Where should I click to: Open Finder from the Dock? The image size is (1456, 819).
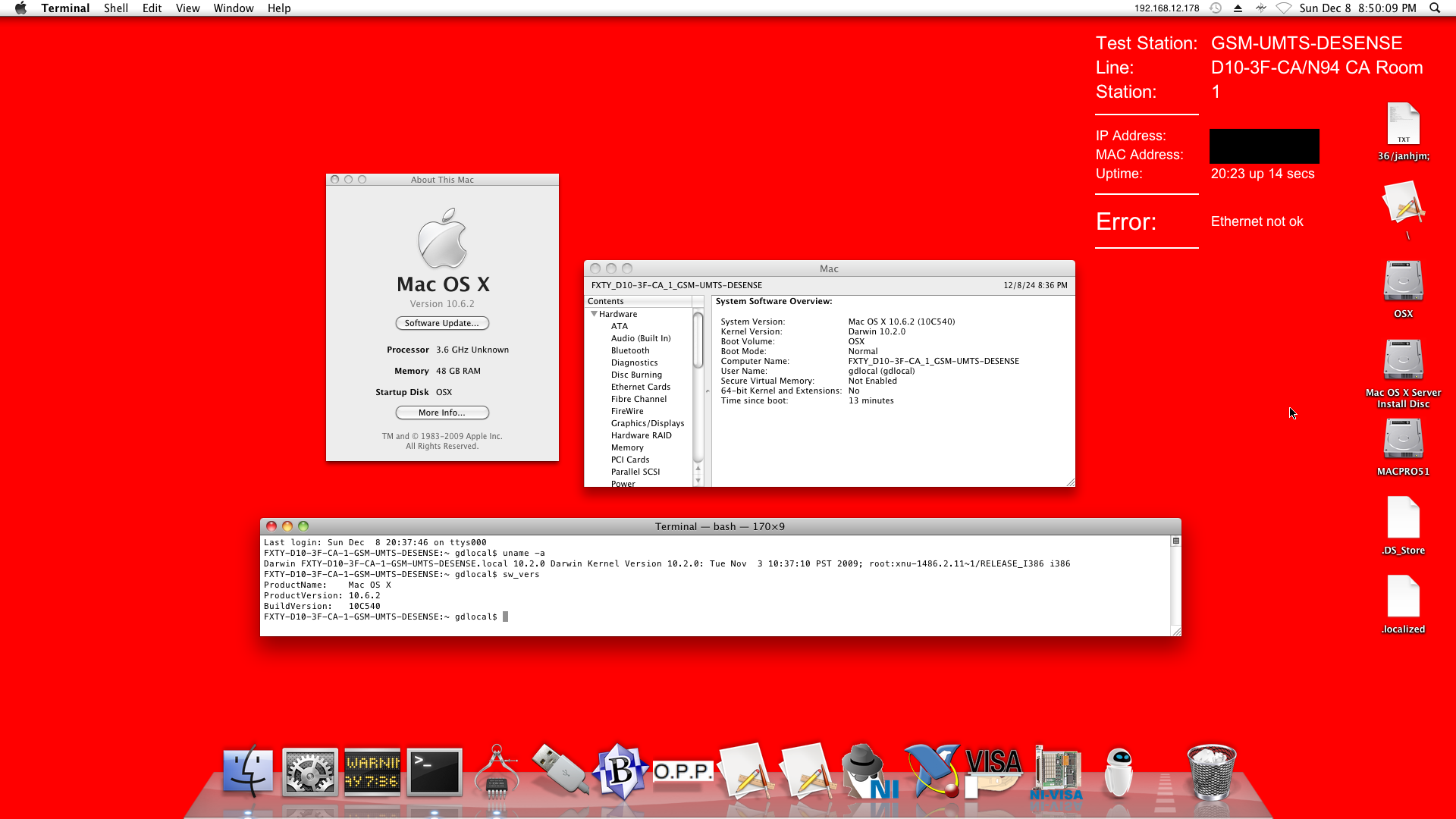[x=248, y=771]
